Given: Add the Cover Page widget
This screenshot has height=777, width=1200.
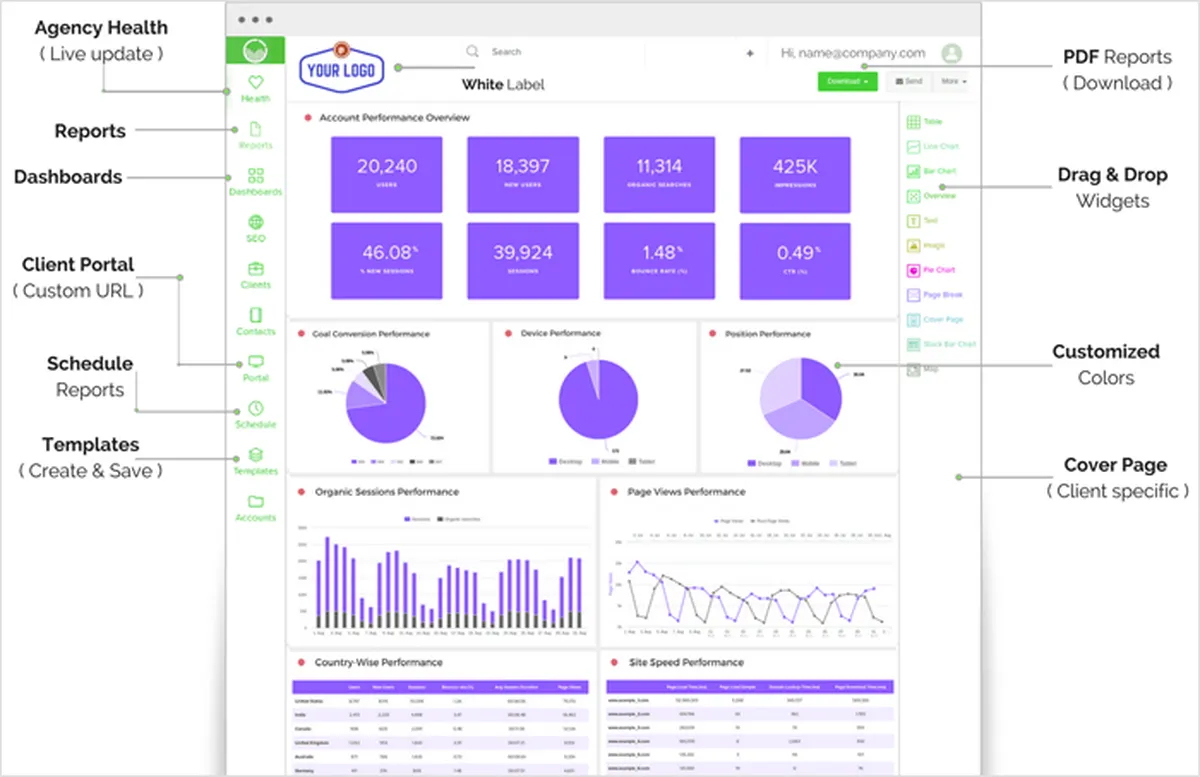Looking at the screenshot, I should [x=934, y=320].
